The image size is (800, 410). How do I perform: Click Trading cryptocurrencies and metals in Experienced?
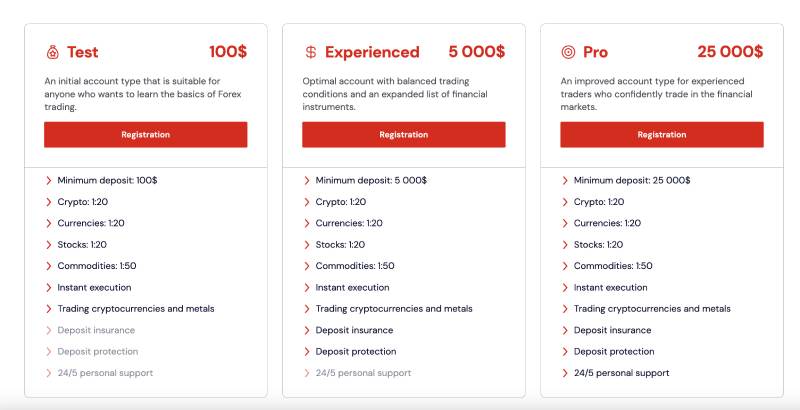pos(394,309)
